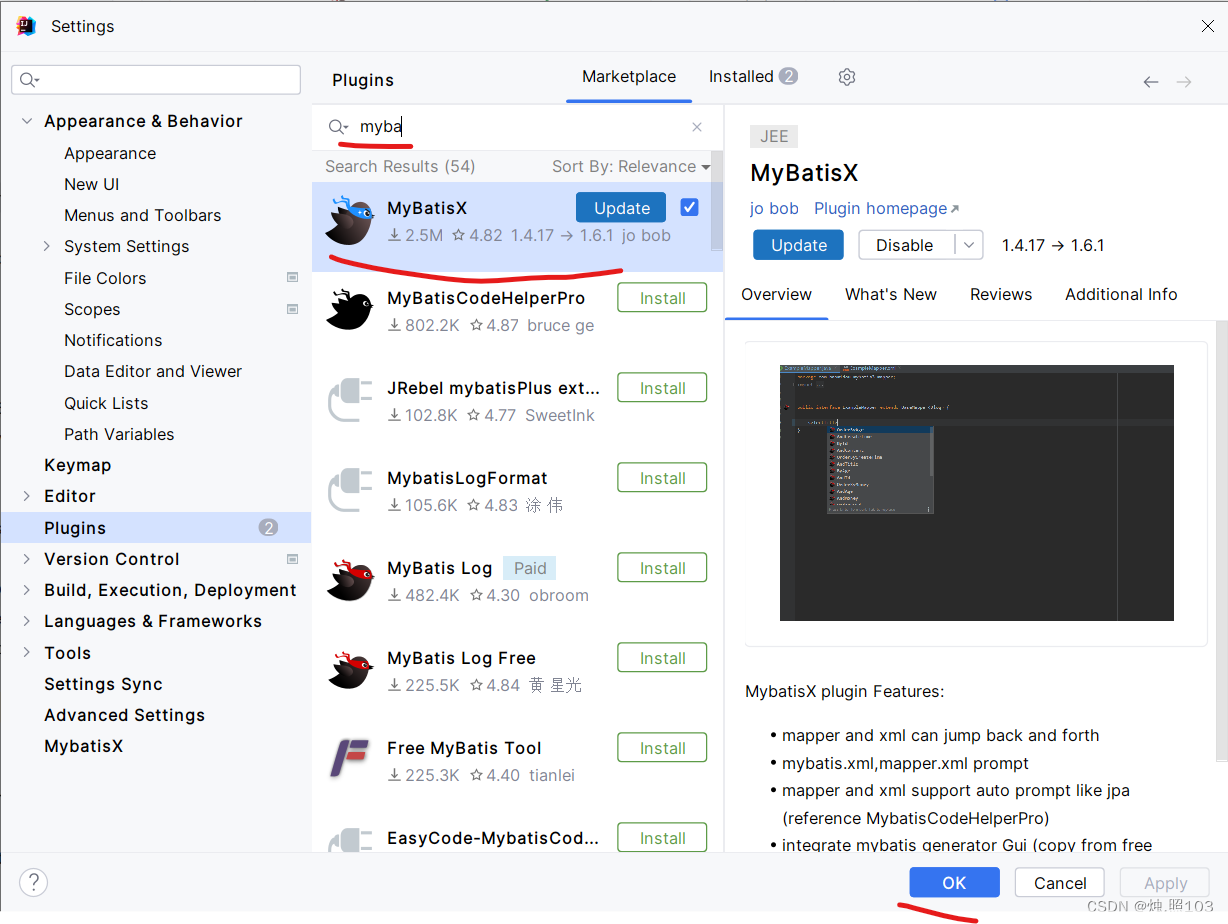Click the plugin list vertical scrollbar

pos(717,200)
